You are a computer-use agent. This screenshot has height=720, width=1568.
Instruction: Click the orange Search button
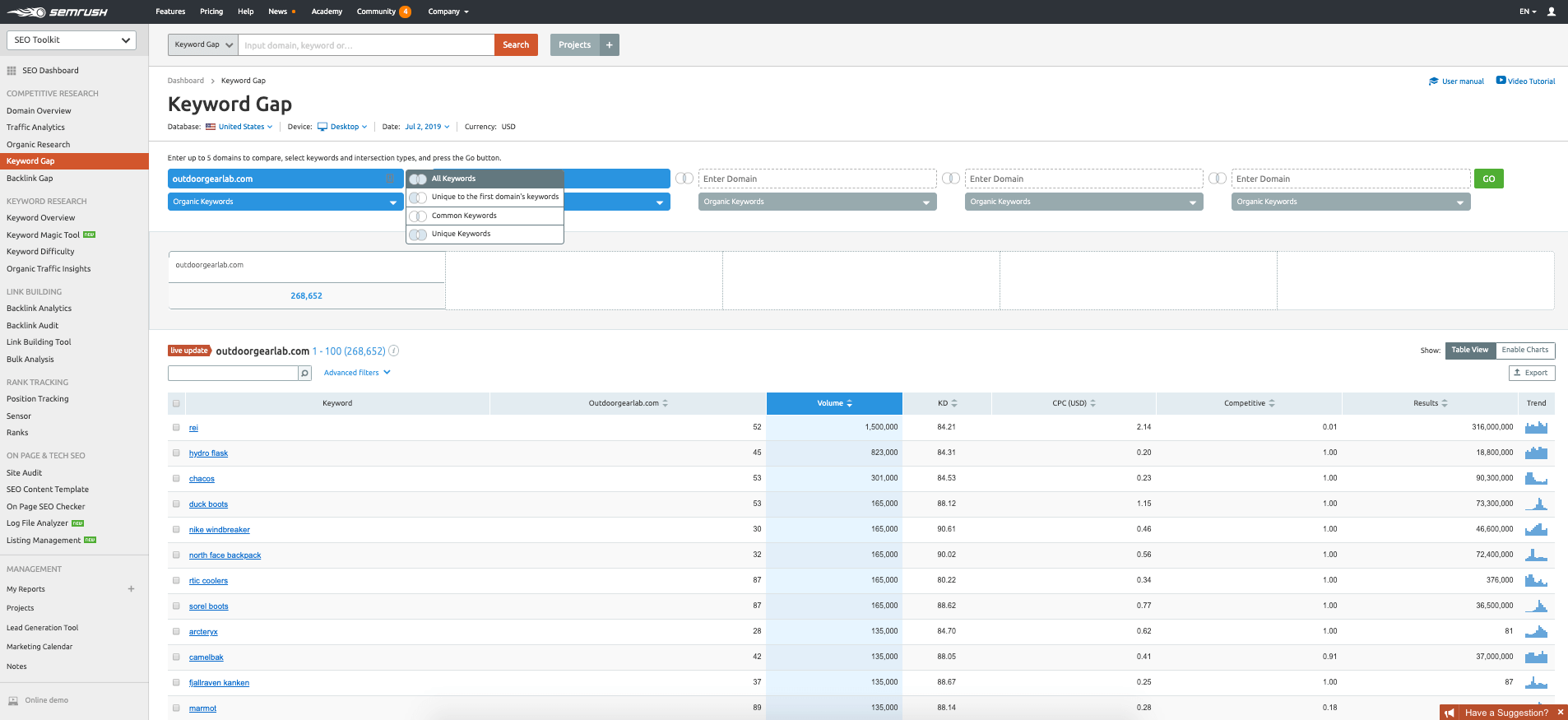[x=516, y=45]
